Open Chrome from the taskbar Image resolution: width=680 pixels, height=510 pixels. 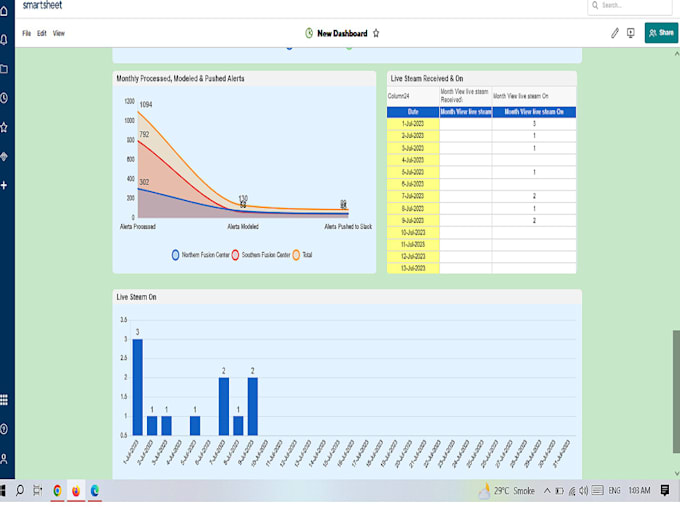[57, 490]
